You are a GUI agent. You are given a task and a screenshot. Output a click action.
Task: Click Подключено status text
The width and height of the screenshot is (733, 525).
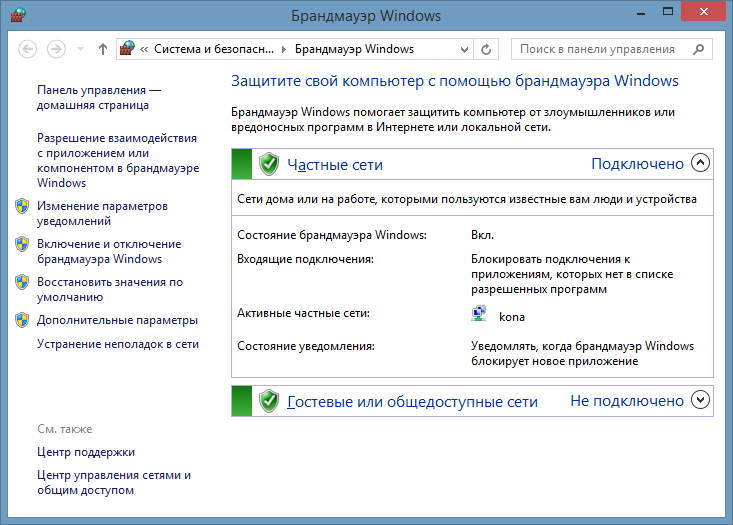click(637, 164)
